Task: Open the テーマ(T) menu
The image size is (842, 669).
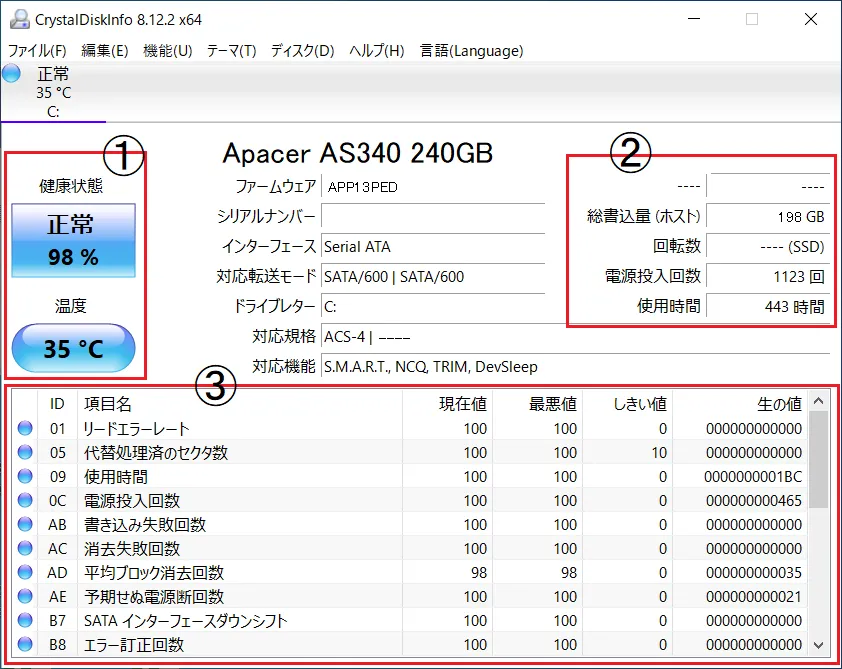Action: (x=231, y=50)
